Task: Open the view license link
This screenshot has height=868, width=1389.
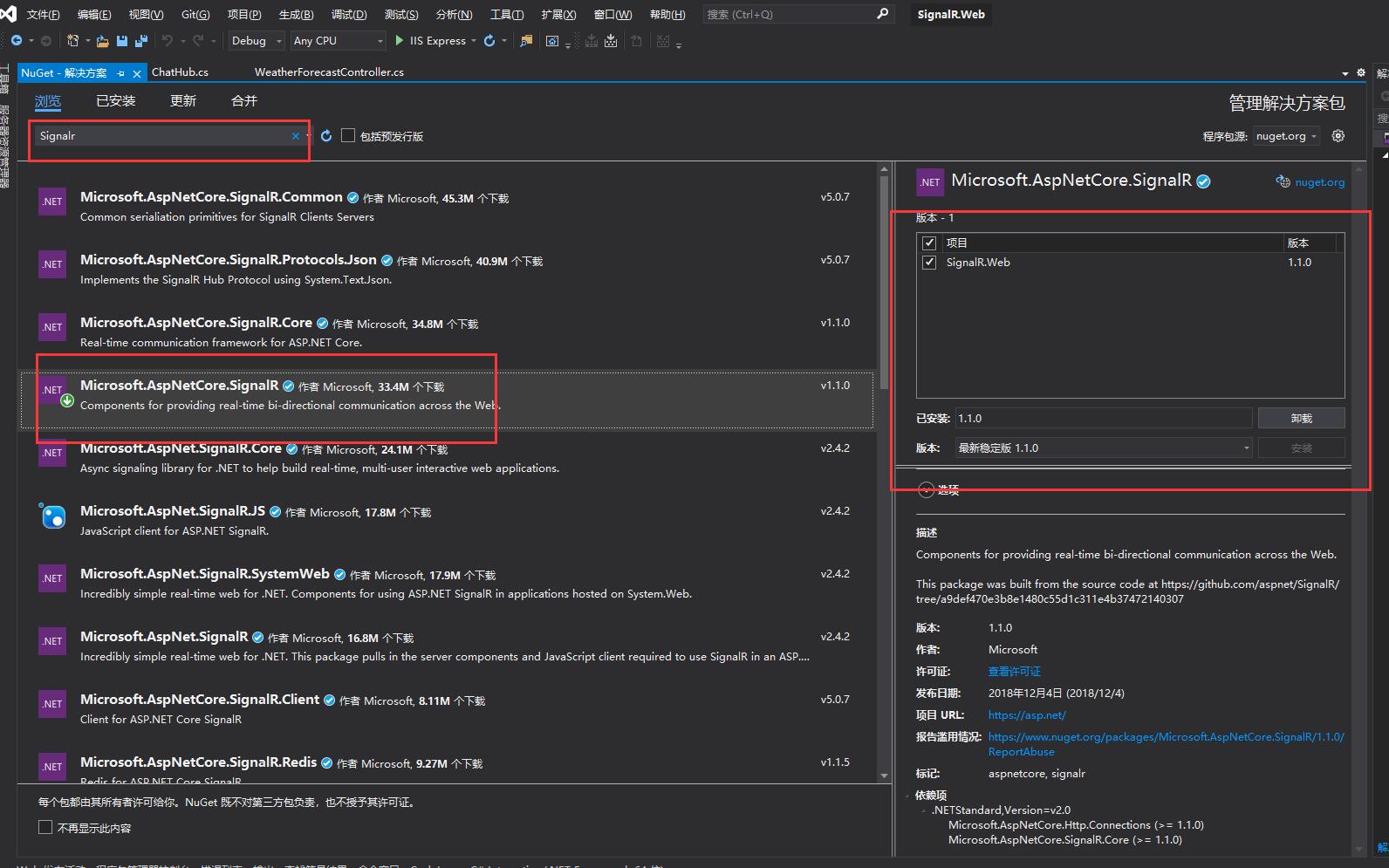Action: pyautogui.click(x=1014, y=671)
